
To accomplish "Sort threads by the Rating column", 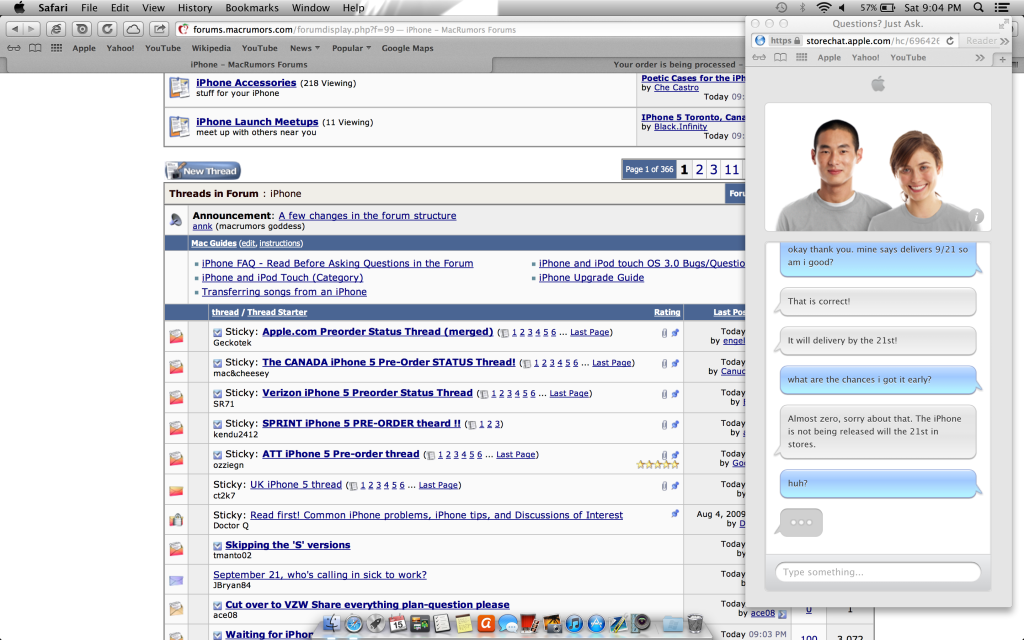I will click(667, 312).
